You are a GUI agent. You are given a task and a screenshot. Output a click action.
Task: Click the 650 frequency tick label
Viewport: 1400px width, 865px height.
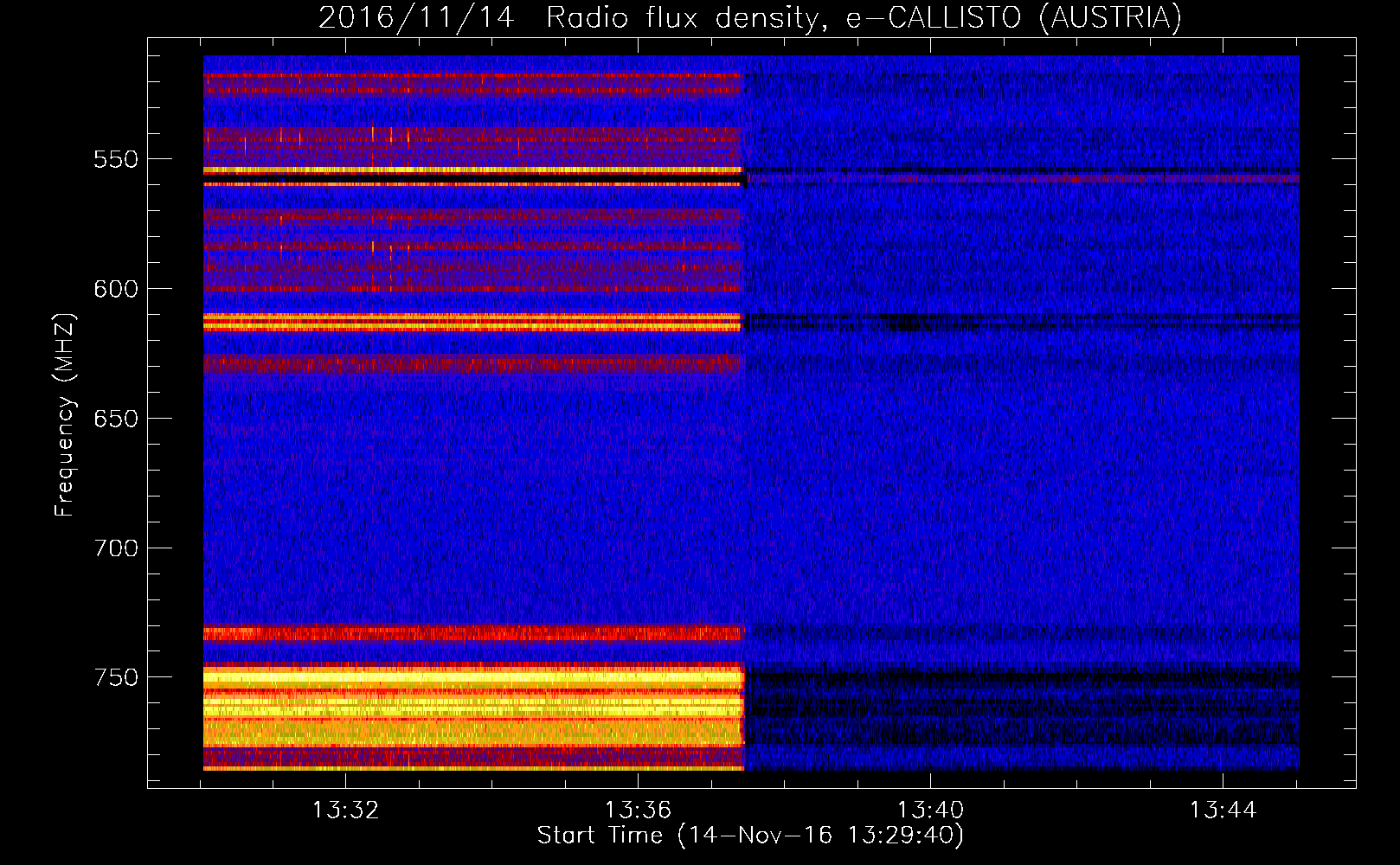pyautogui.click(x=116, y=419)
